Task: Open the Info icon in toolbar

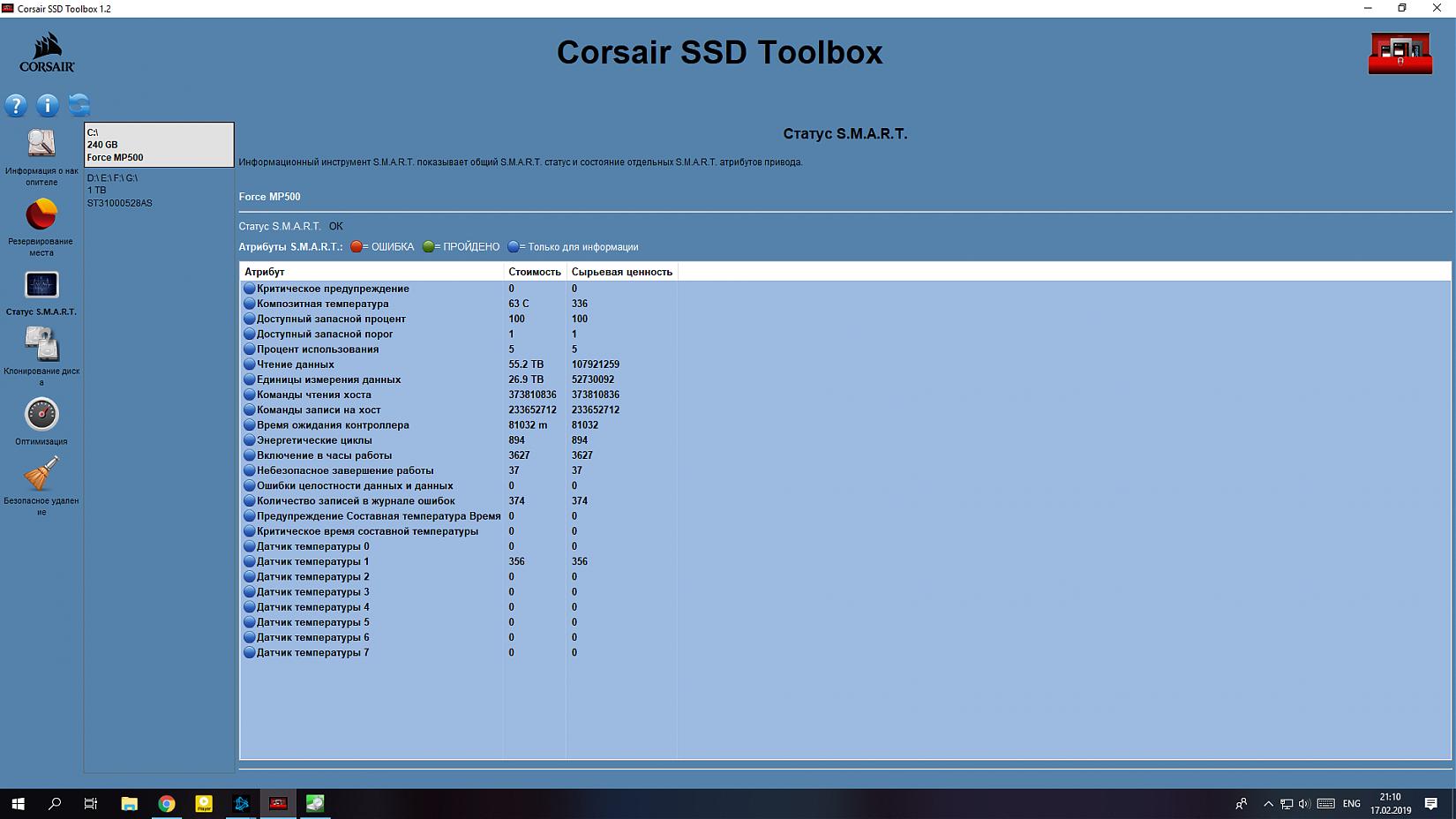Action: point(48,106)
